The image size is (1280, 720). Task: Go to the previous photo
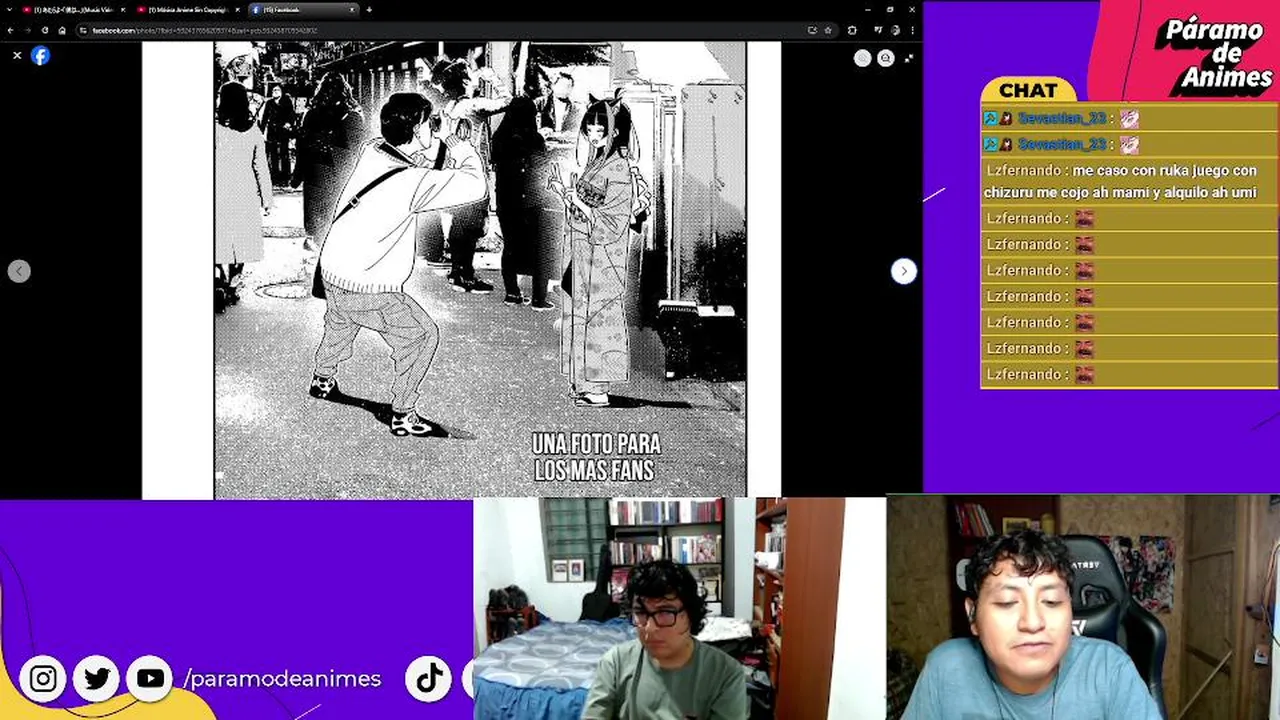click(19, 271)
